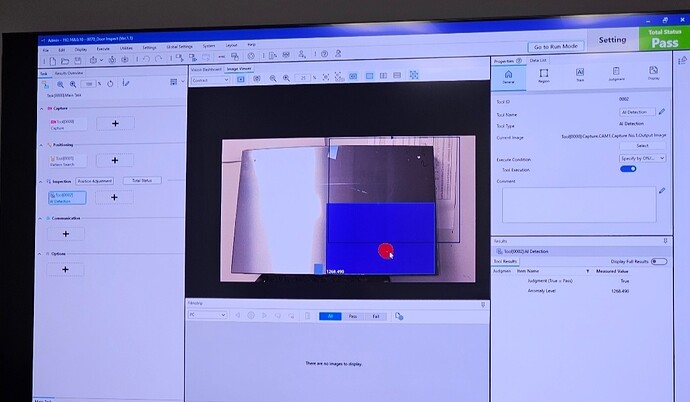The width and height of the screenshot is (690, 402).
Task: Add a tool in the Communication section
Action: 66,234
